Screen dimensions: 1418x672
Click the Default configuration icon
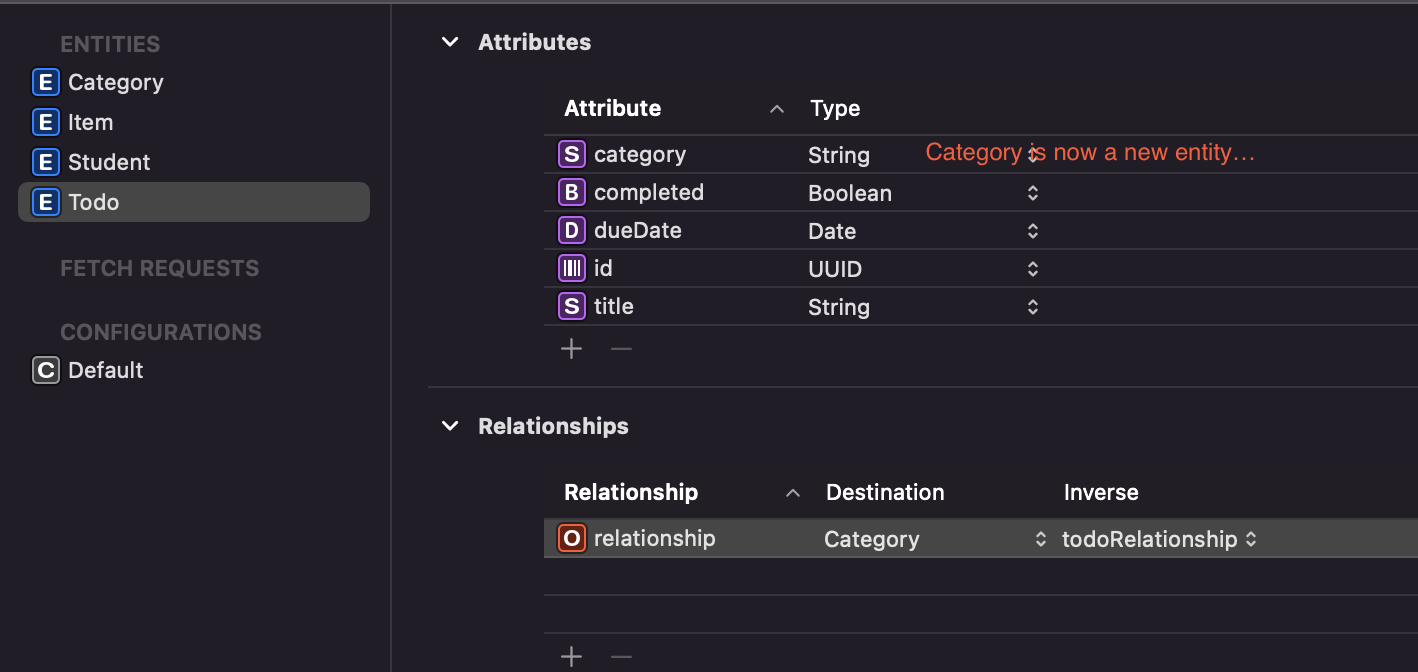pos(45,370)
